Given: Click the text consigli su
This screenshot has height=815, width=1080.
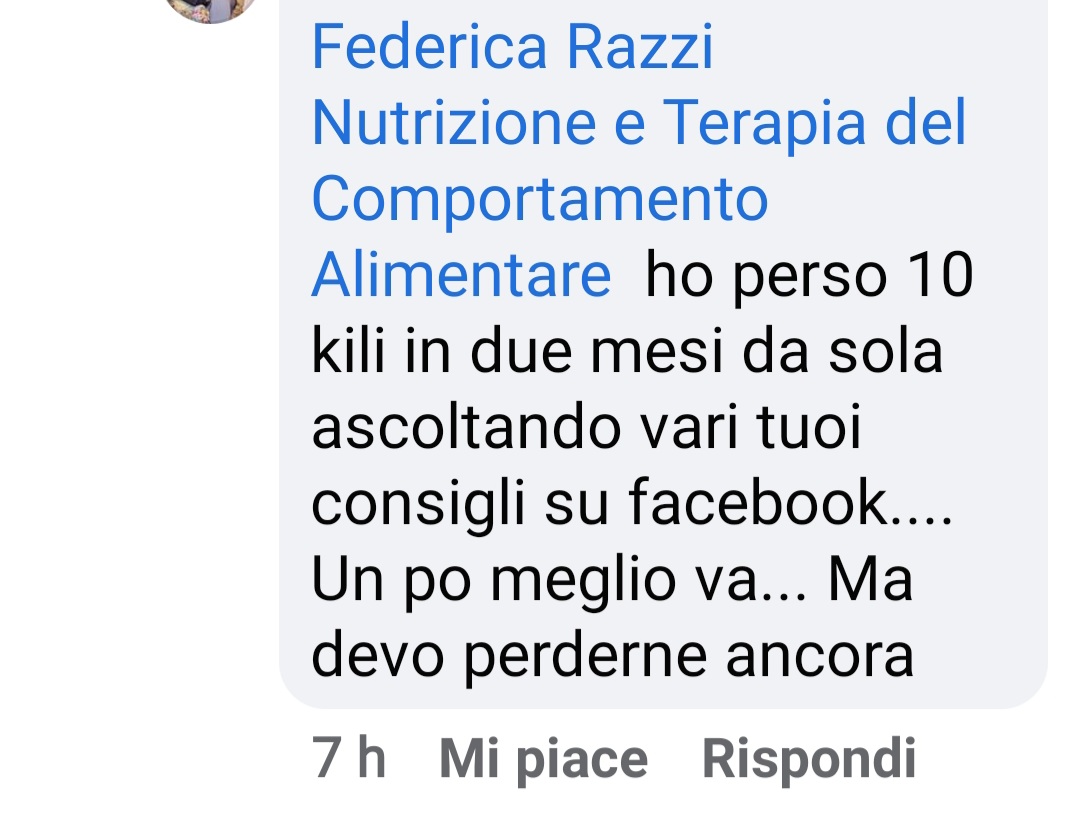Looking at the screenshot, I should 460,504.
